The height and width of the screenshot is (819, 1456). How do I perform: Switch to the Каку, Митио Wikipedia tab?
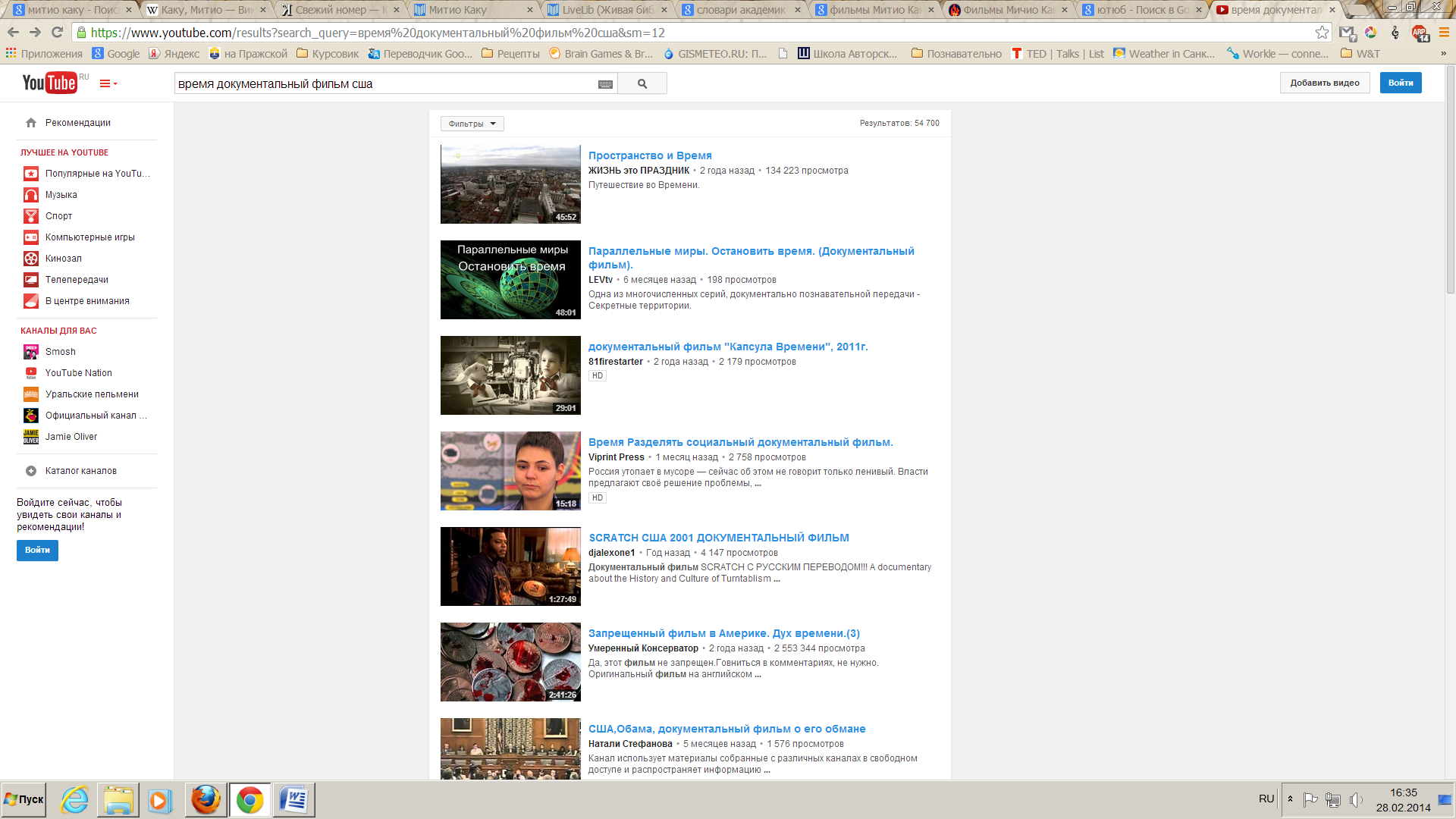pyautogui.click(x=207, y=10)
